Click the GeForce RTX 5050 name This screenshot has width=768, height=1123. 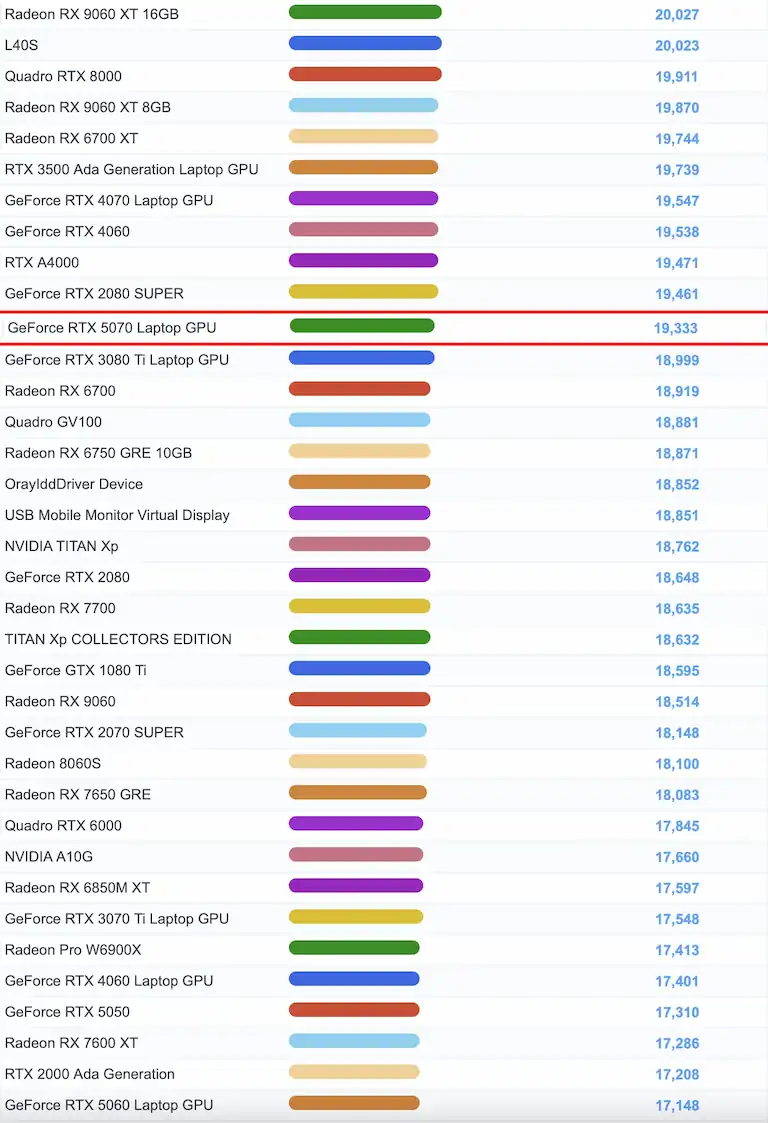pyautogui.click(x=67, y=1012)
